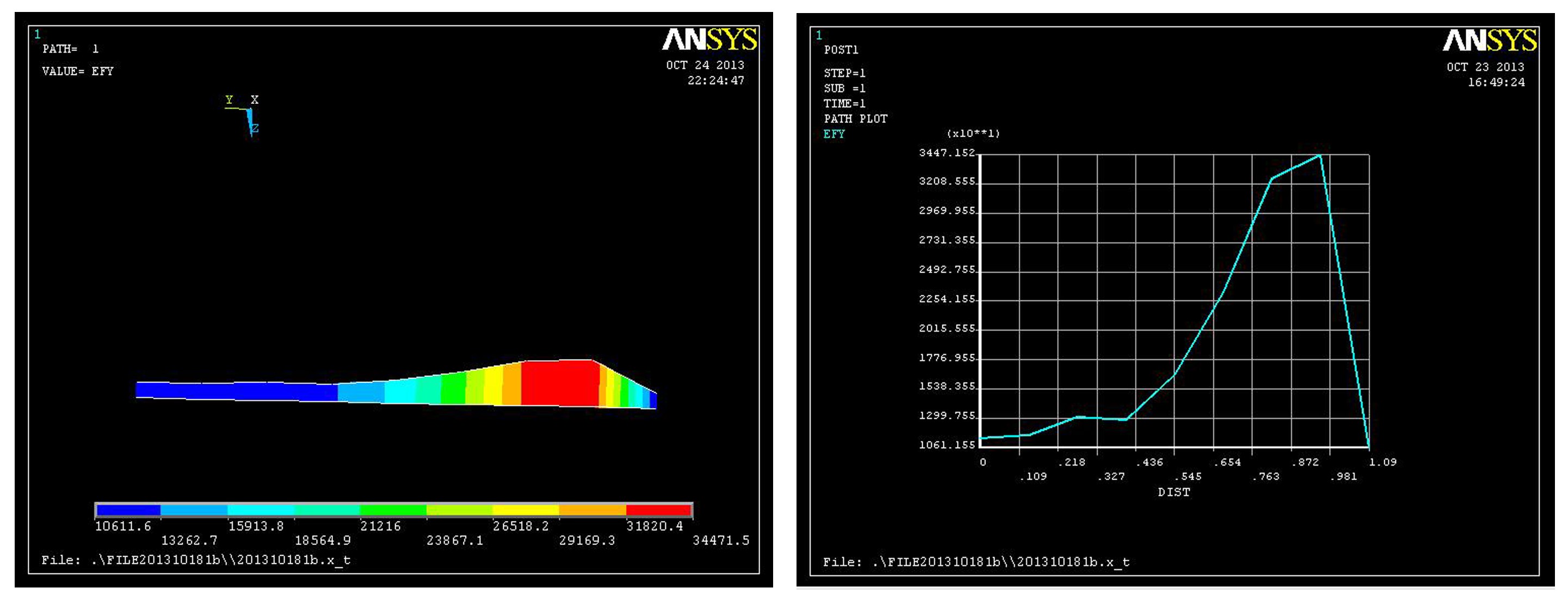Click y-axis value '1776.955'
The width and height of the screenshot is (1568, 600).
(947, 358)
